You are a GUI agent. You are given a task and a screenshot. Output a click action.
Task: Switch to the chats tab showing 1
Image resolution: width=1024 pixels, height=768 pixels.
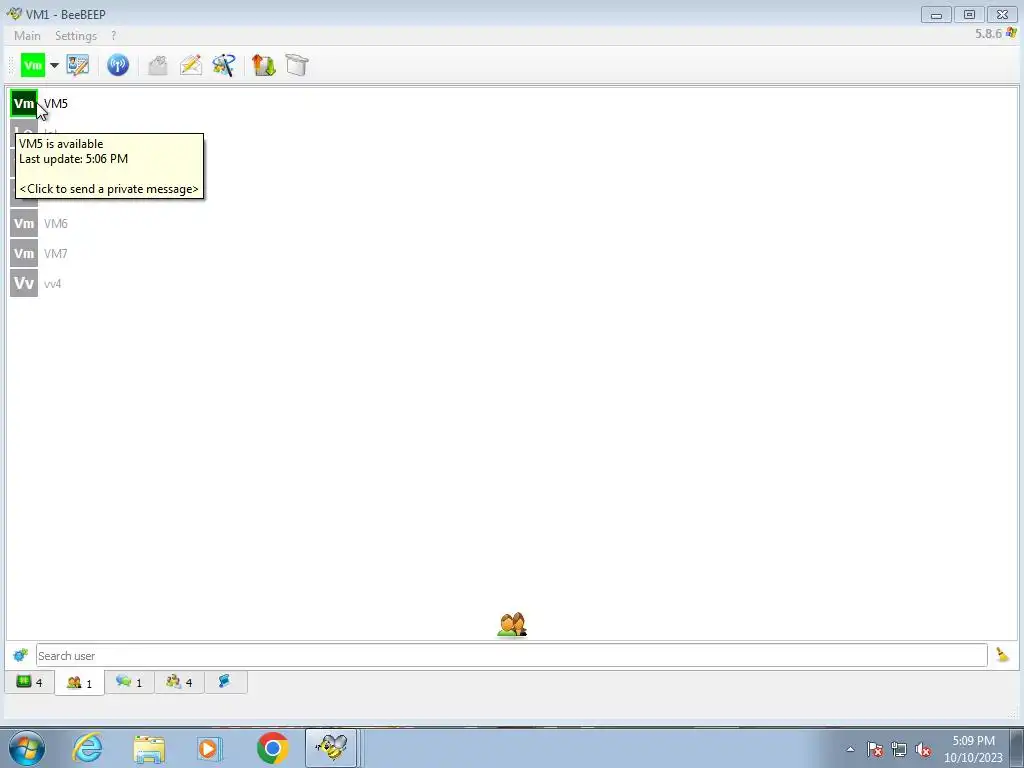click(x=129, y=682)
